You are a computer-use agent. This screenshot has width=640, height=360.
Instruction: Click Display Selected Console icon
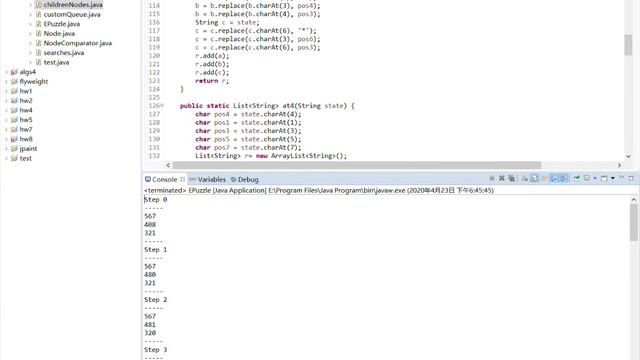tap(587, 178)
